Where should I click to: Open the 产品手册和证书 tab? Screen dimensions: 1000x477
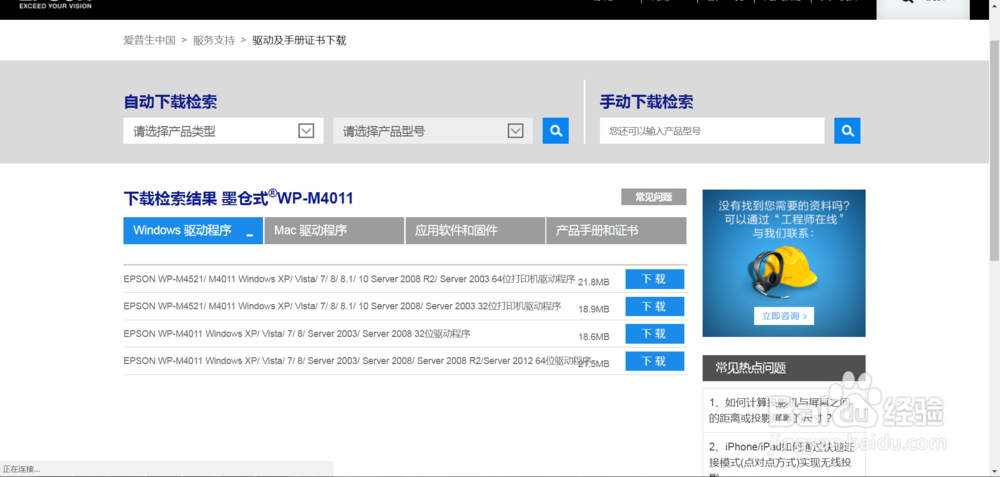click(616, 230)
